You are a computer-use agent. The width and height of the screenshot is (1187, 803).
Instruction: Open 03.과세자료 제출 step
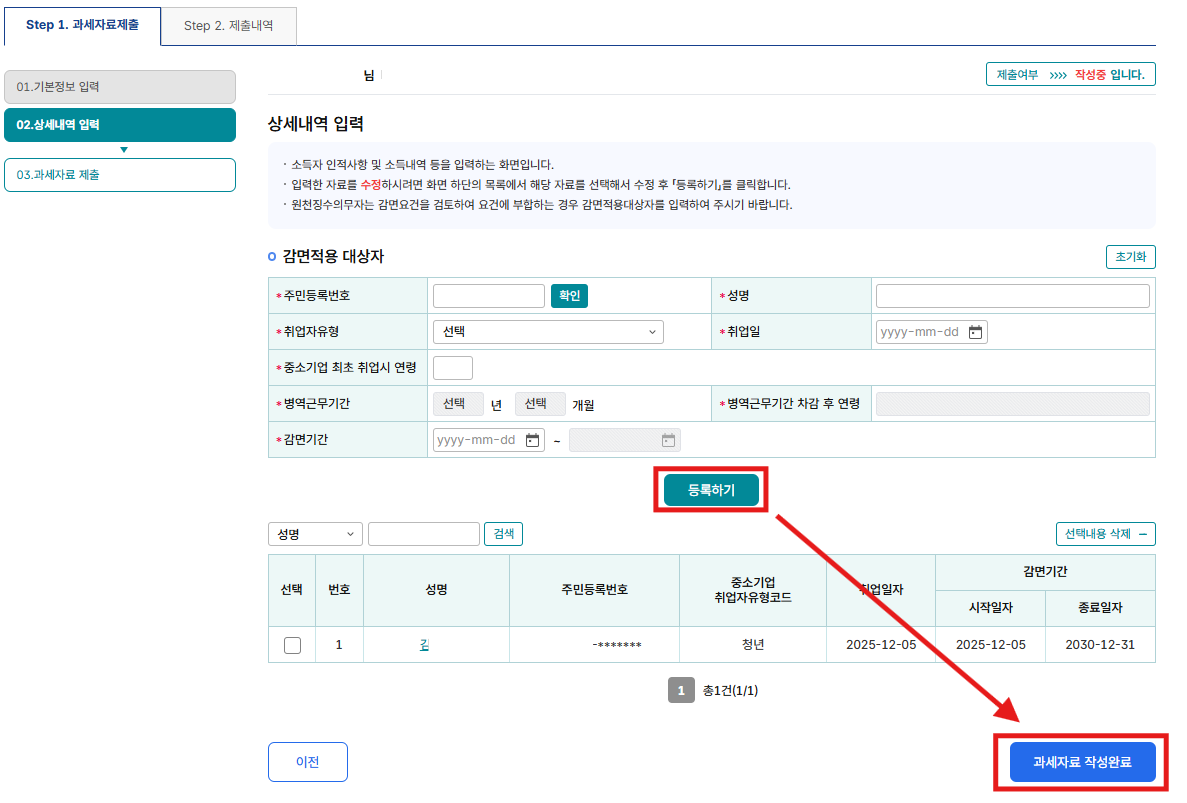click(120, 175)
